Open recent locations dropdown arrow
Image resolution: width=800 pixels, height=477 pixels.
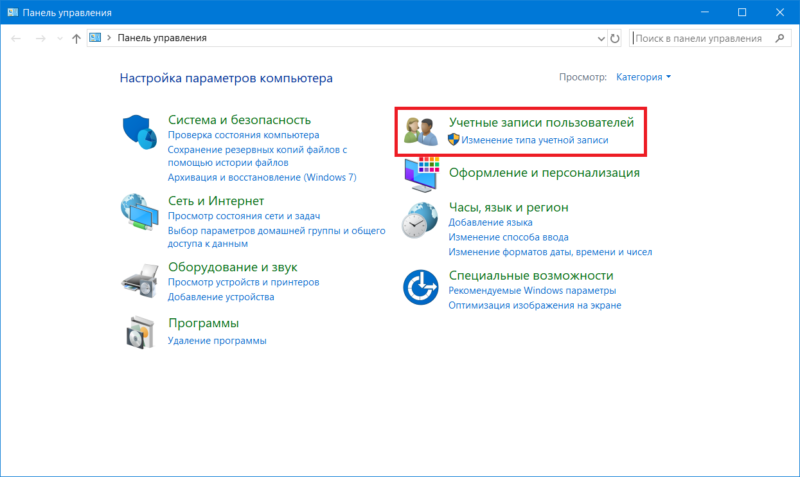pos(60,39)
